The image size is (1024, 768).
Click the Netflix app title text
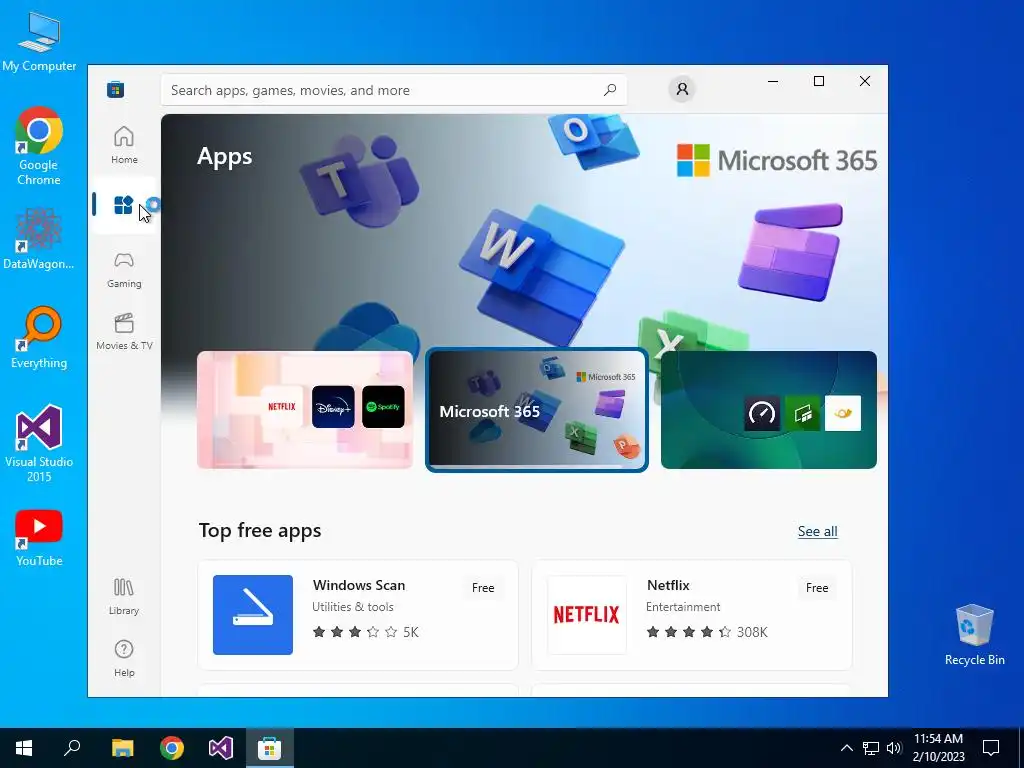(668, 585)
